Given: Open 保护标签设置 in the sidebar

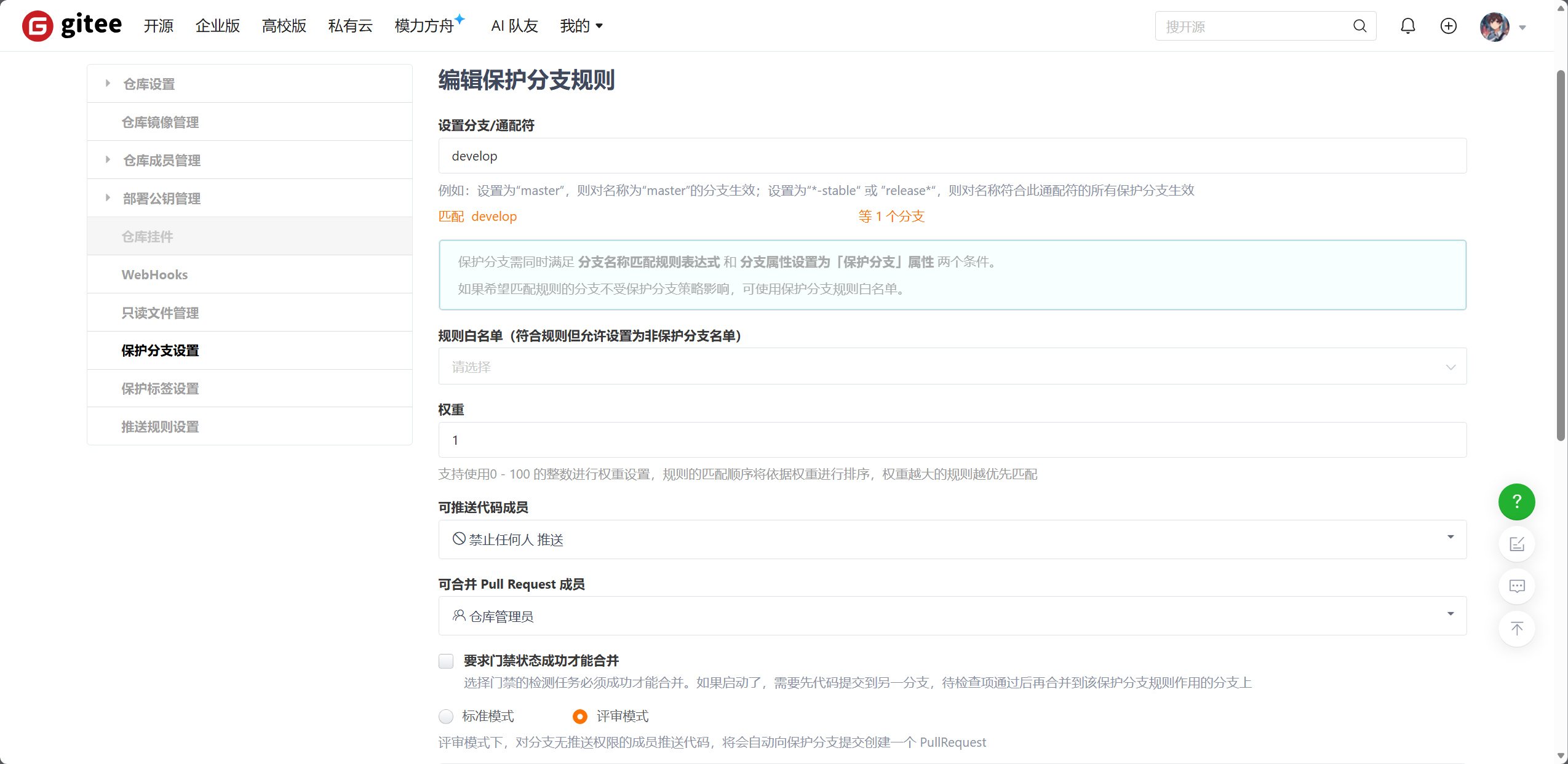Looking at the screenshot, I should click(160, 388).
